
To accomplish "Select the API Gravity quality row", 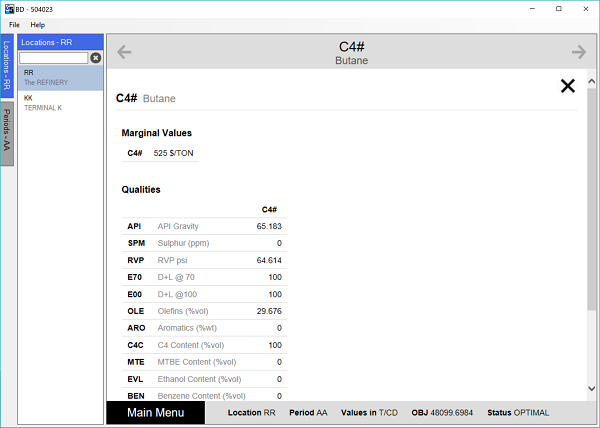I will (x=203, y=226).
